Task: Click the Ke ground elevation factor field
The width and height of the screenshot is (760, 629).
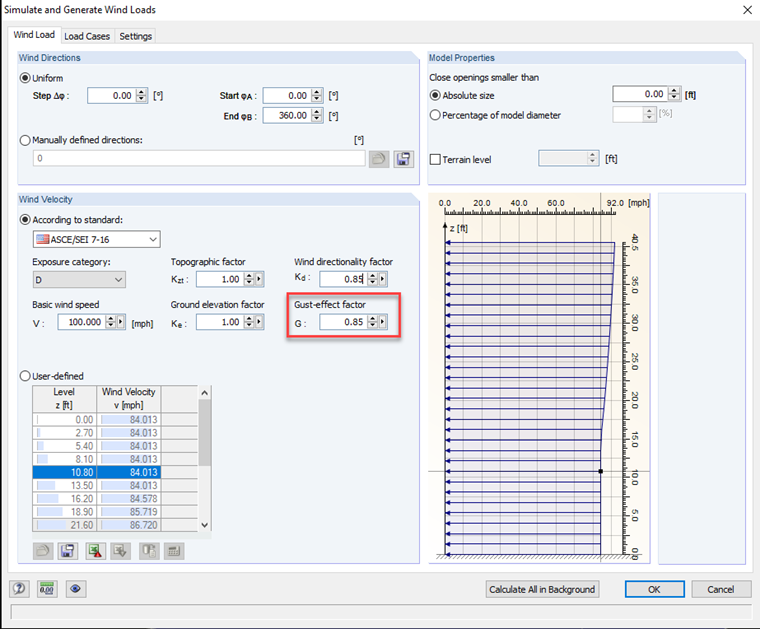Action: coord(220,322)
